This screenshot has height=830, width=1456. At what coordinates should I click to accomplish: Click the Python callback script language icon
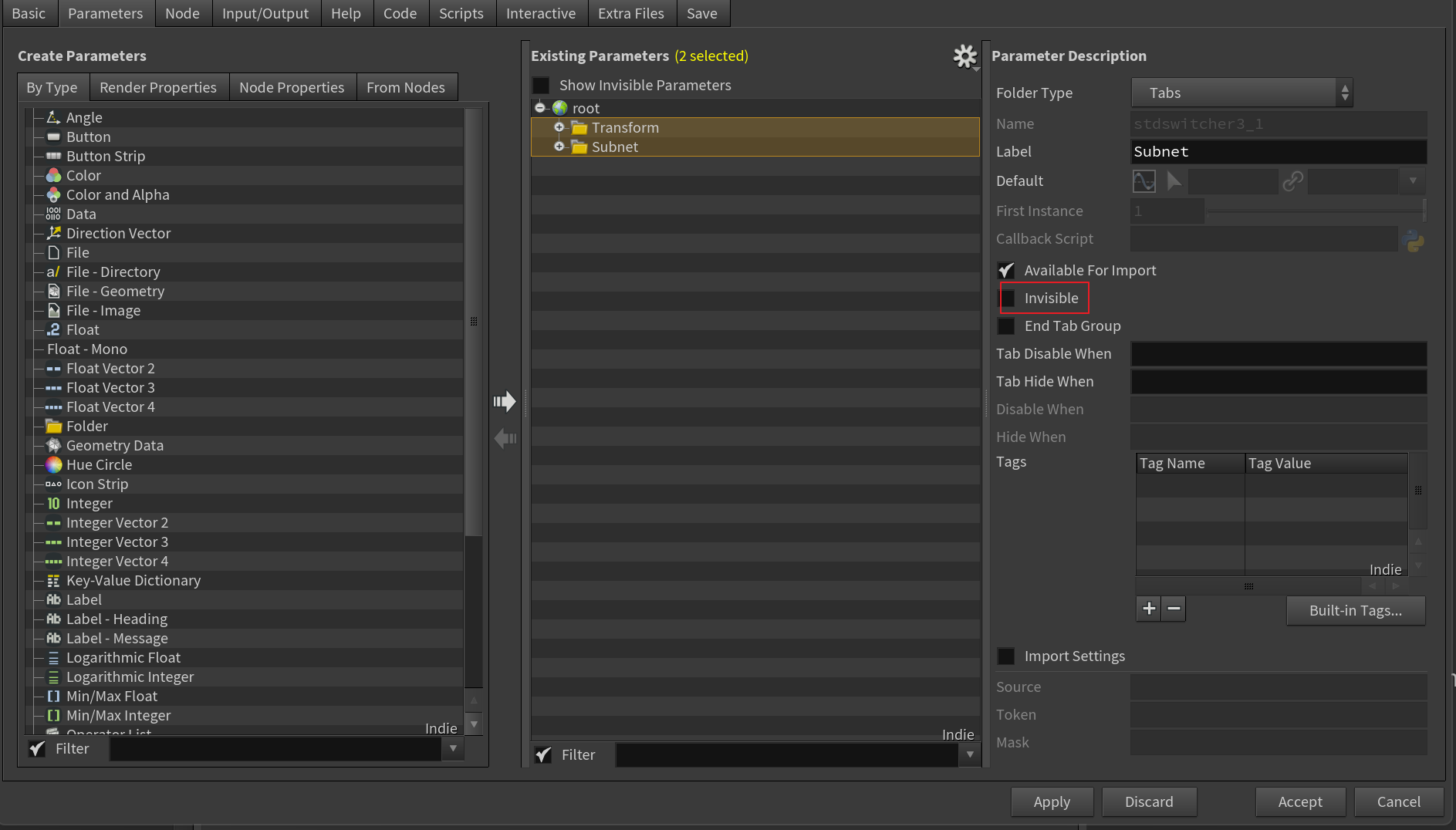click(1414, 241)
